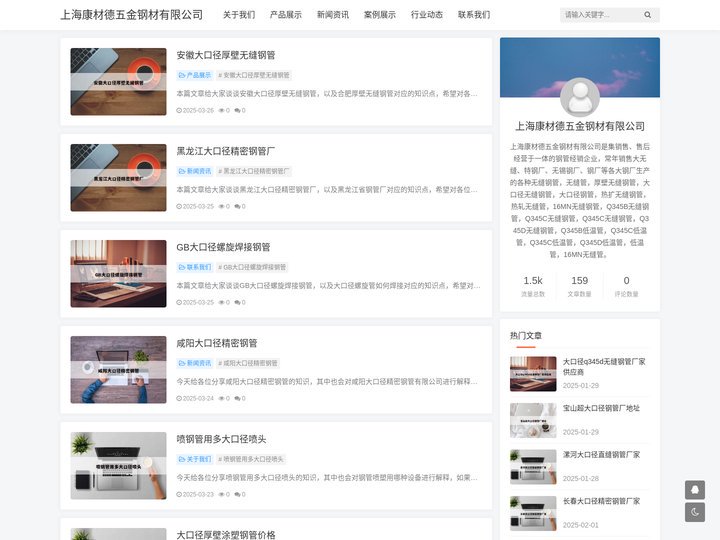Click the sidebar company name 上海康材德五金钢材有限公司
The width and height of the screenshot is (720, 540).
point(579,126)
